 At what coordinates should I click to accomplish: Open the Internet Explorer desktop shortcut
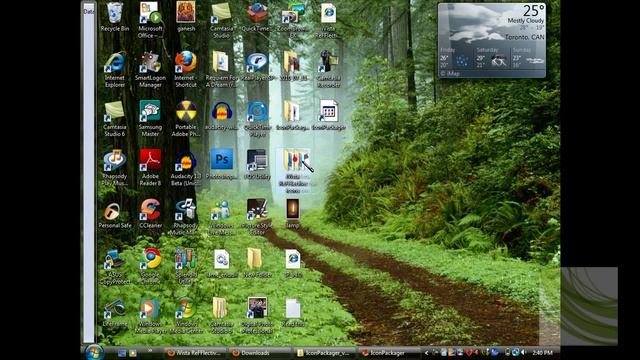coord(115,69)
